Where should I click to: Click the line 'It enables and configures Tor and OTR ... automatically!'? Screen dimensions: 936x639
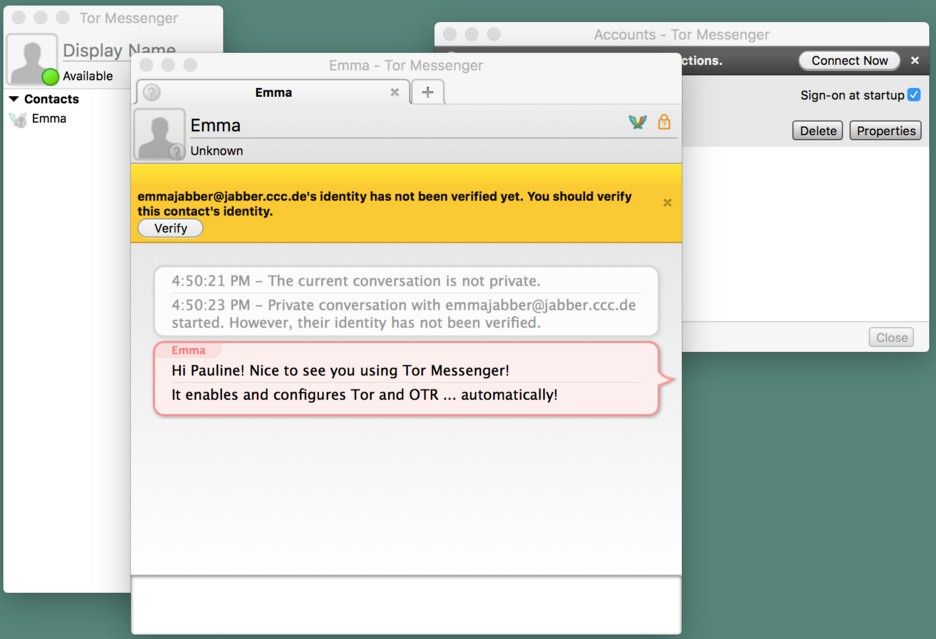tap(364, 395)
